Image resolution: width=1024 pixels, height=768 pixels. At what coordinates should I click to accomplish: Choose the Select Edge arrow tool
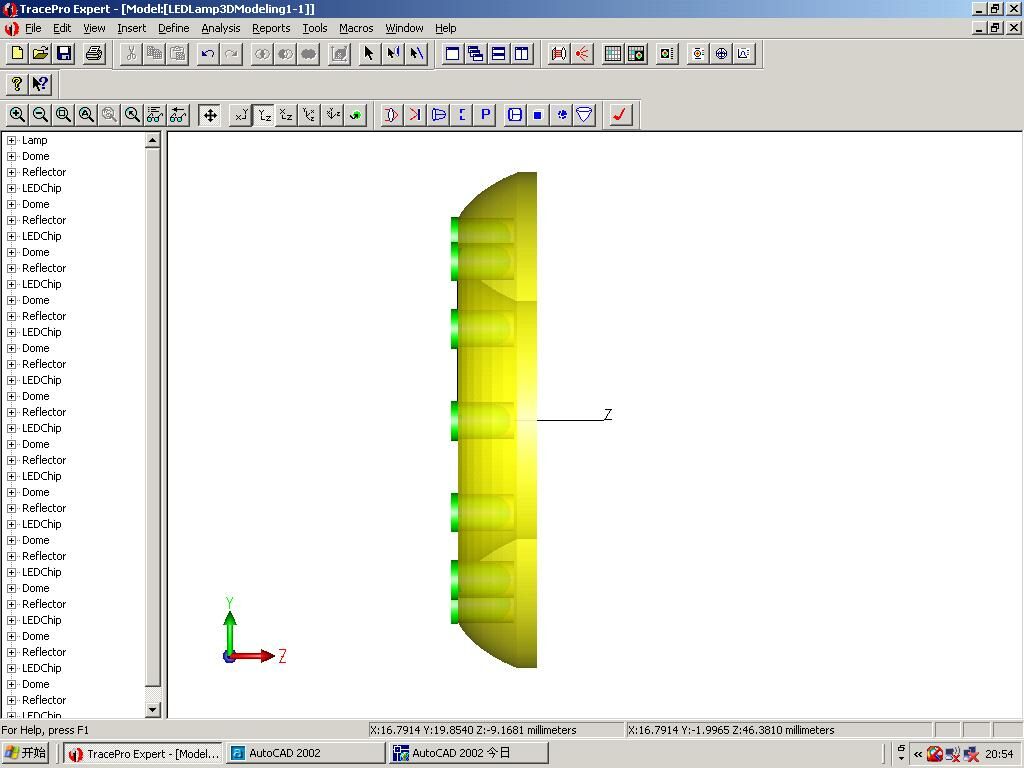[416, 54]
